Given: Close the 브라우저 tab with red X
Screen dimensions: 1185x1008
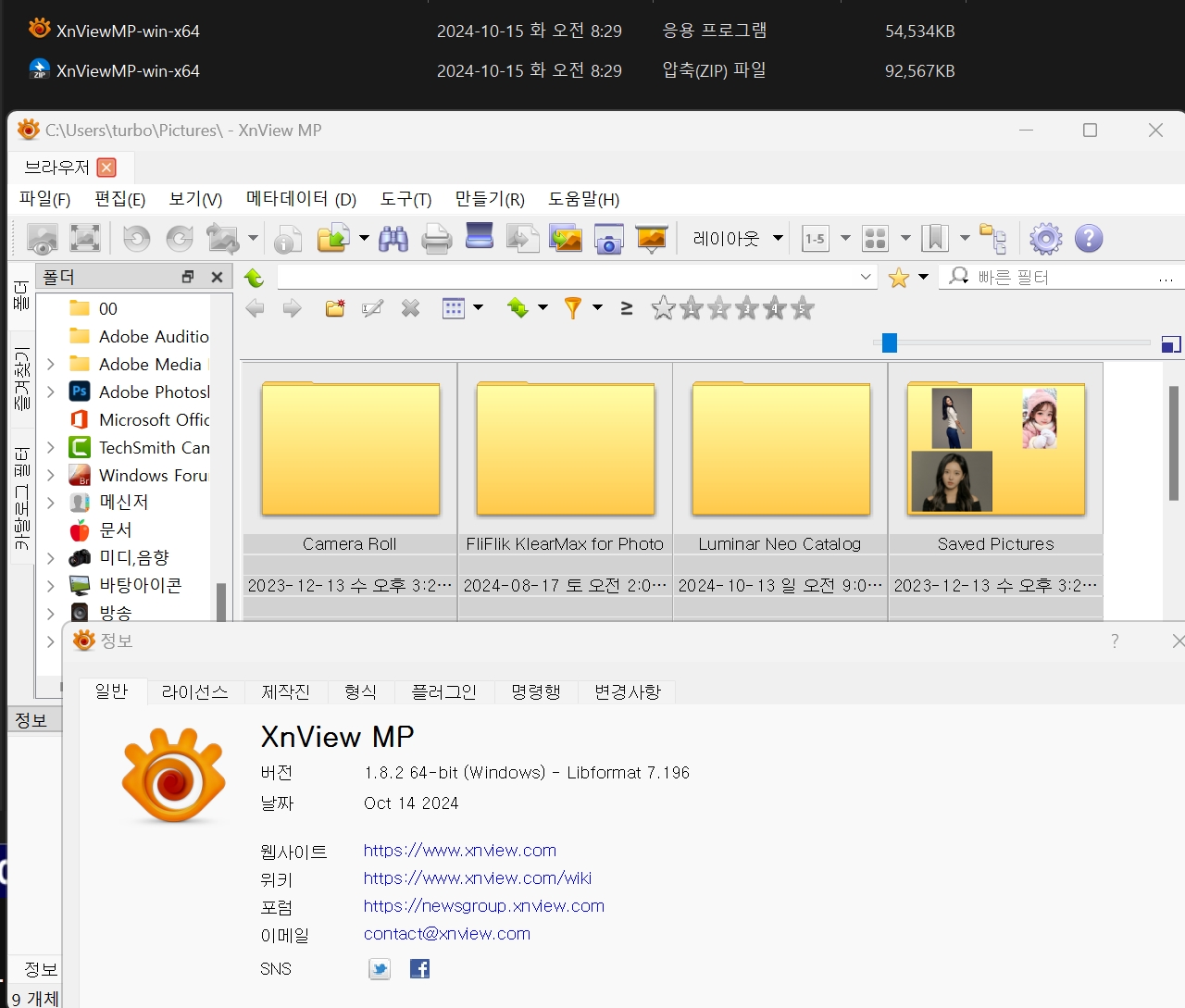Looking at the screenshot, I should [106, 168].
